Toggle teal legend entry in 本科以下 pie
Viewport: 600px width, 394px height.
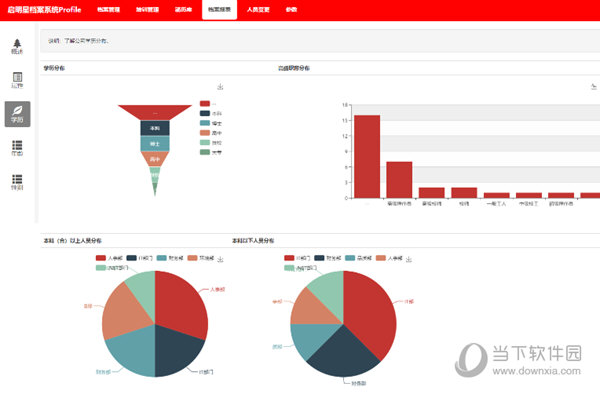pos(359,258)
